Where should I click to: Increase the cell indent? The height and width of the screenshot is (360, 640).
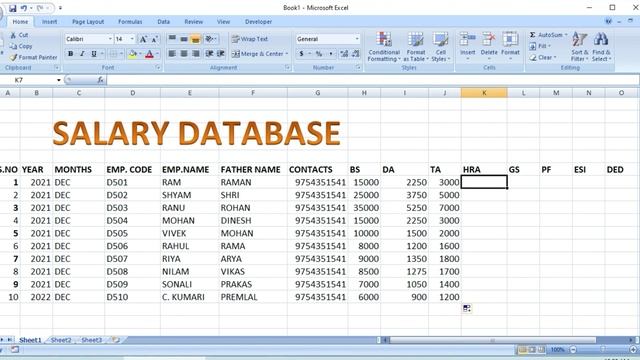click(x=221, y=54)
